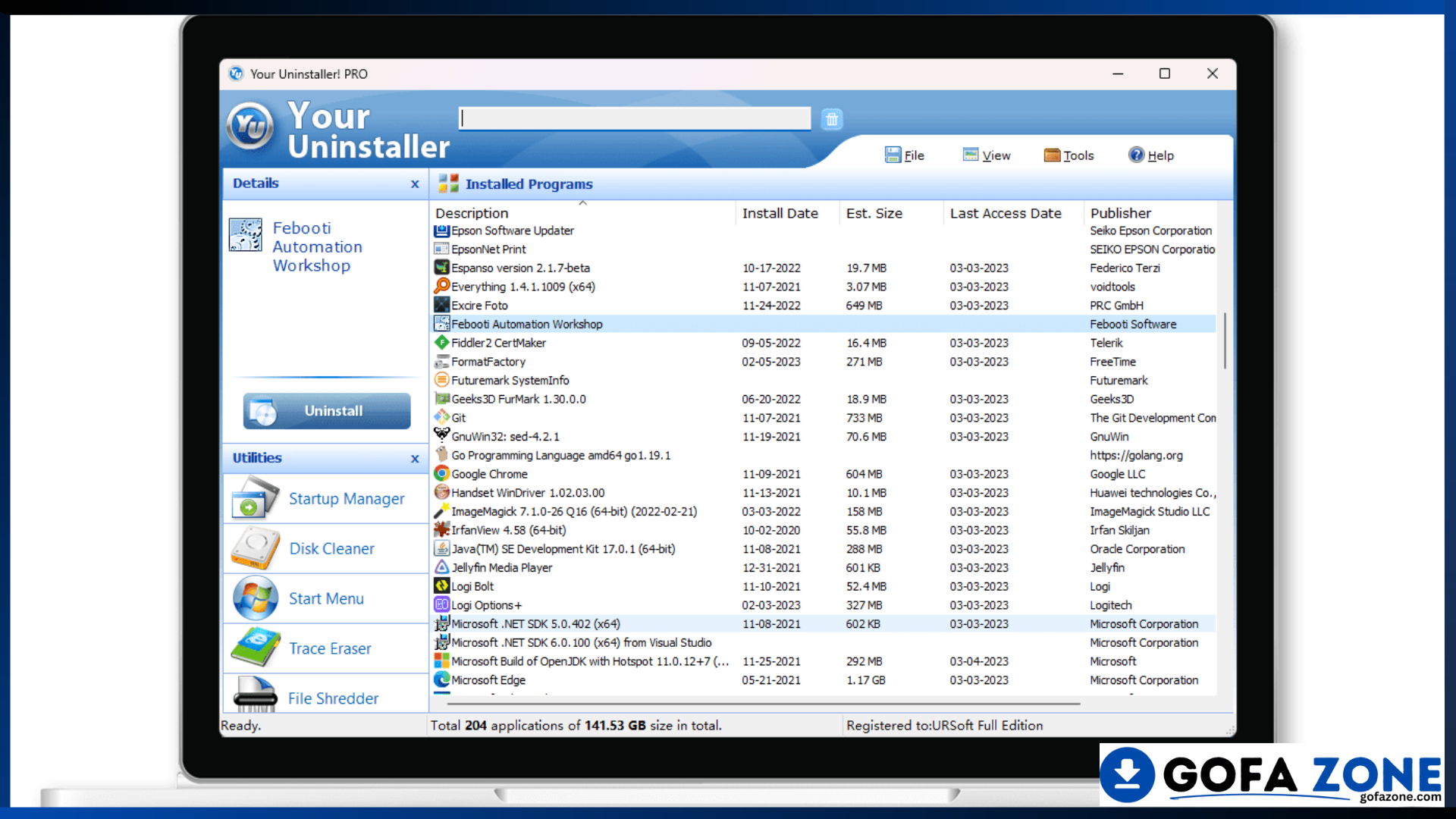The height and width of the screenshot is (819, 1456).
Task: Click the Git row icon
Action: [441, 417]
